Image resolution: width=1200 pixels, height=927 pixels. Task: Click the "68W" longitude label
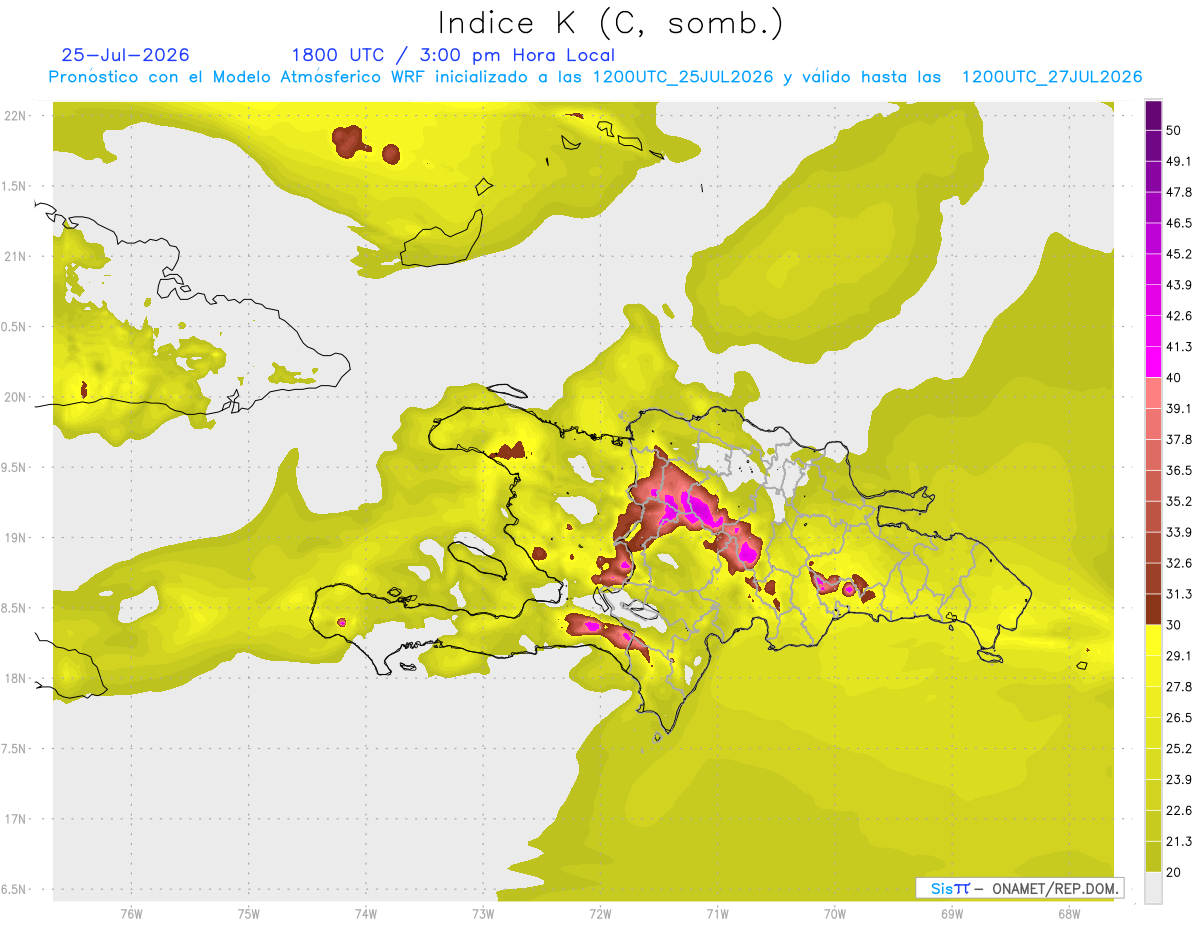[1069, 914]
